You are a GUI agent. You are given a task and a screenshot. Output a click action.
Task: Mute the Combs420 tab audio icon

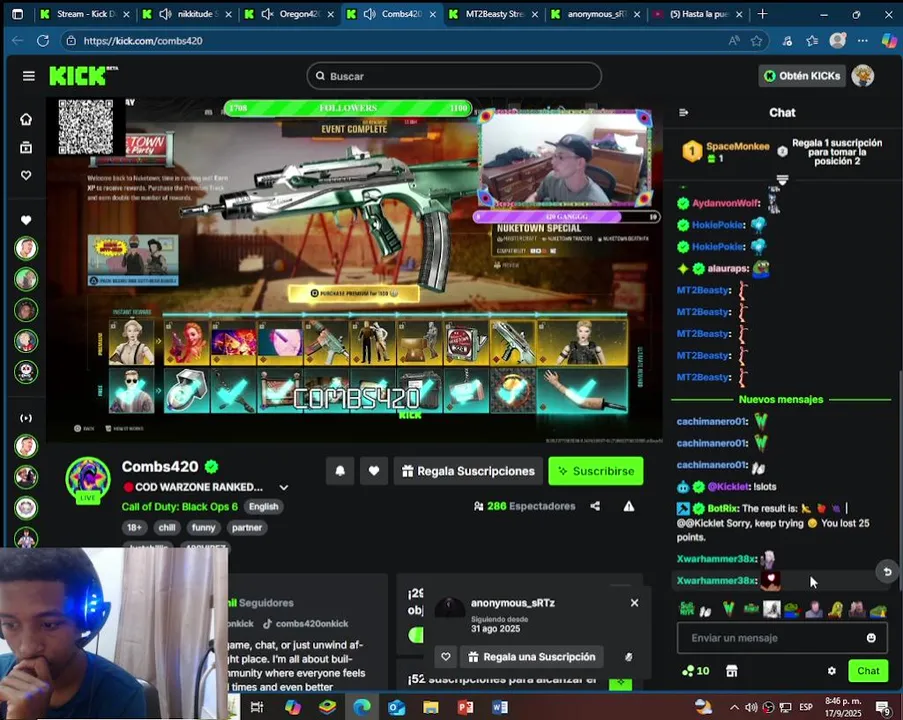(370, 14)
